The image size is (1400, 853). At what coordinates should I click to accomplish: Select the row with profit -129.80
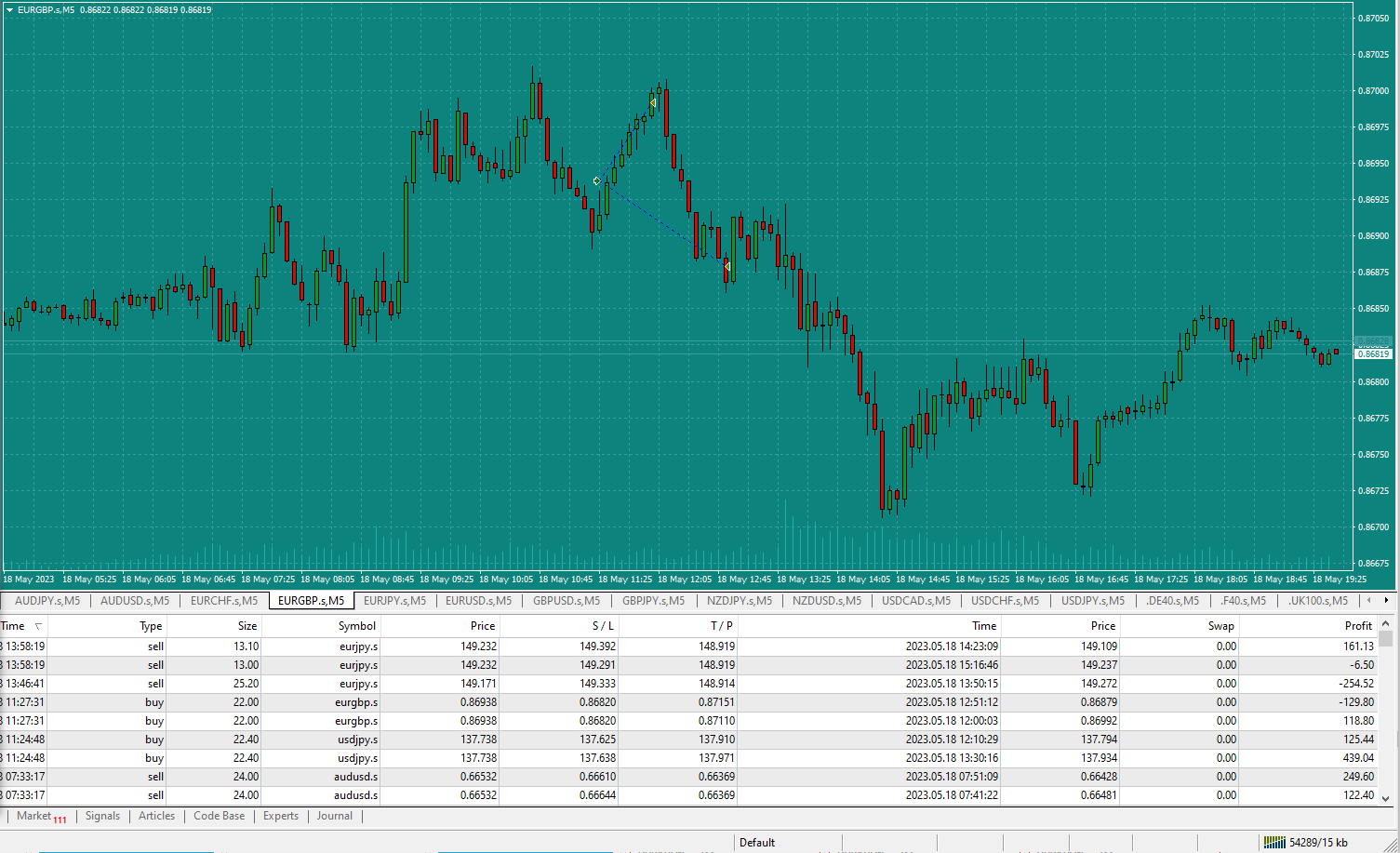coord(688,702)
